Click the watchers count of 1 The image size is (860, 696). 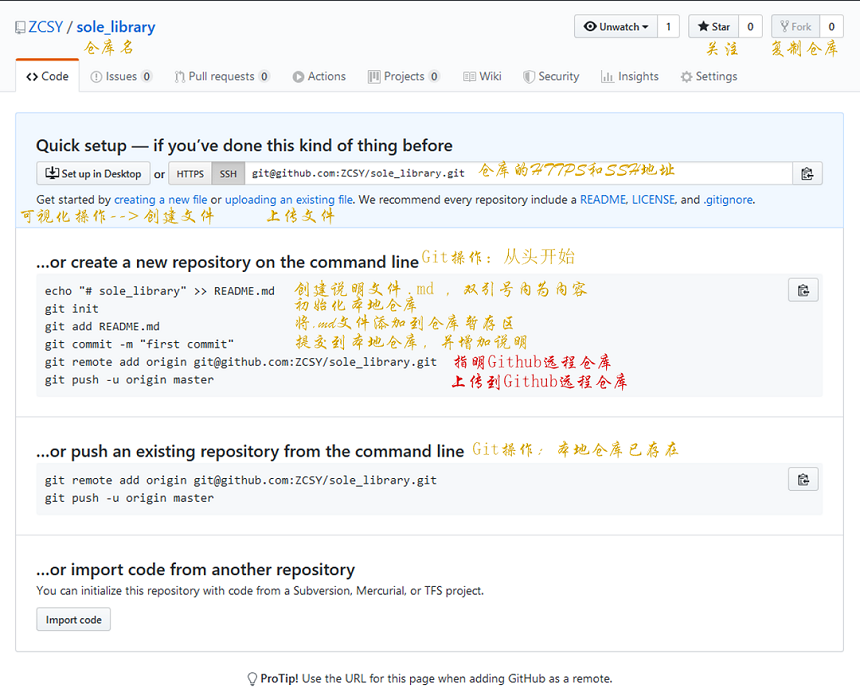click(668, 26)
